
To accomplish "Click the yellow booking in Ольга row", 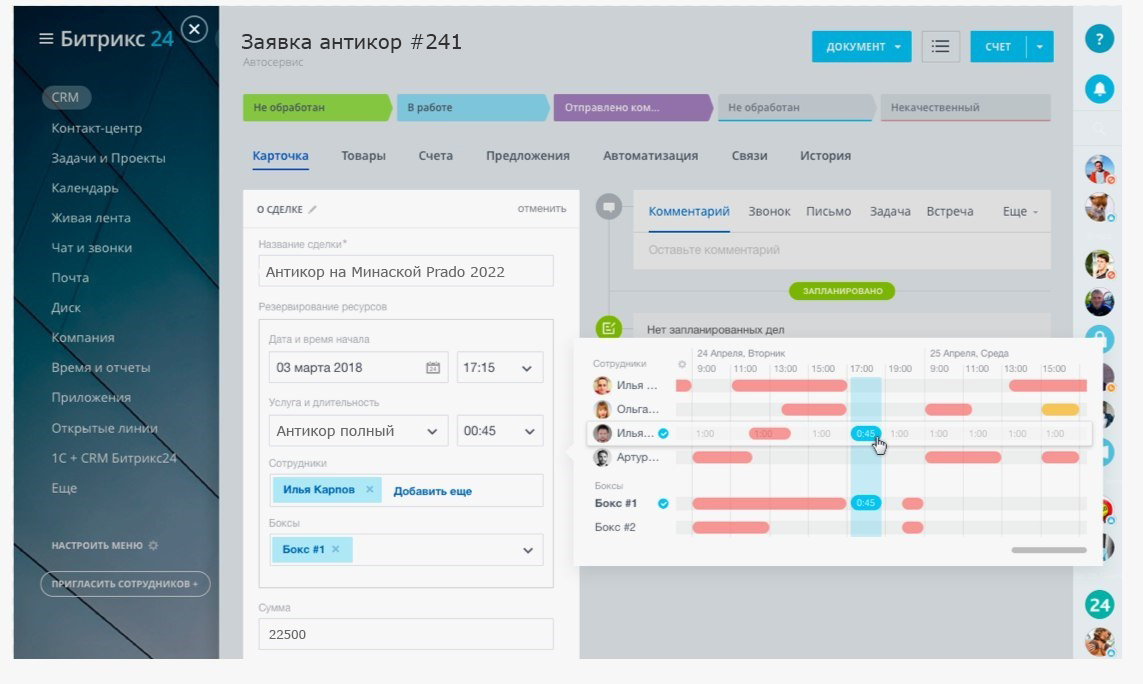I will pos(1060,409).
